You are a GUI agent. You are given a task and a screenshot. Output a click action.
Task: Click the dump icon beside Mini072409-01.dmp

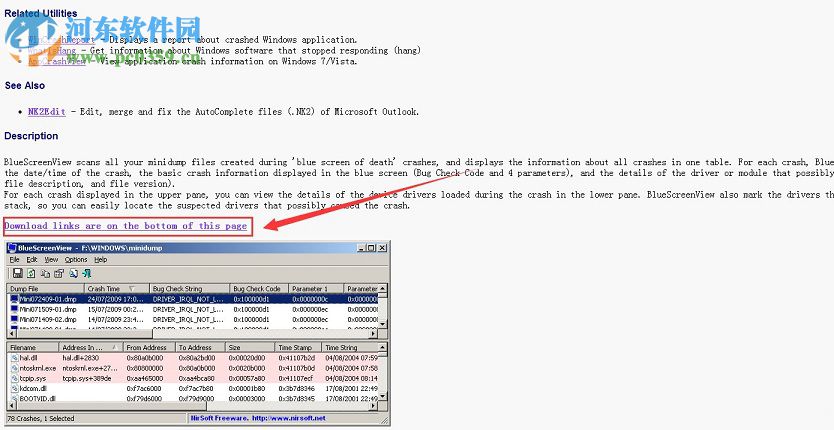[14, 299]
